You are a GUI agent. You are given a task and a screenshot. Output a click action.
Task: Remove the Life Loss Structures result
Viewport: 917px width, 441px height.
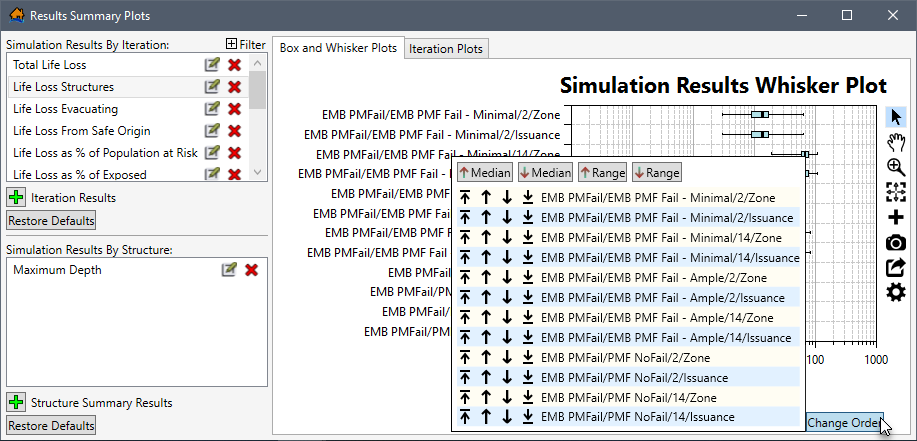[235, 87]
